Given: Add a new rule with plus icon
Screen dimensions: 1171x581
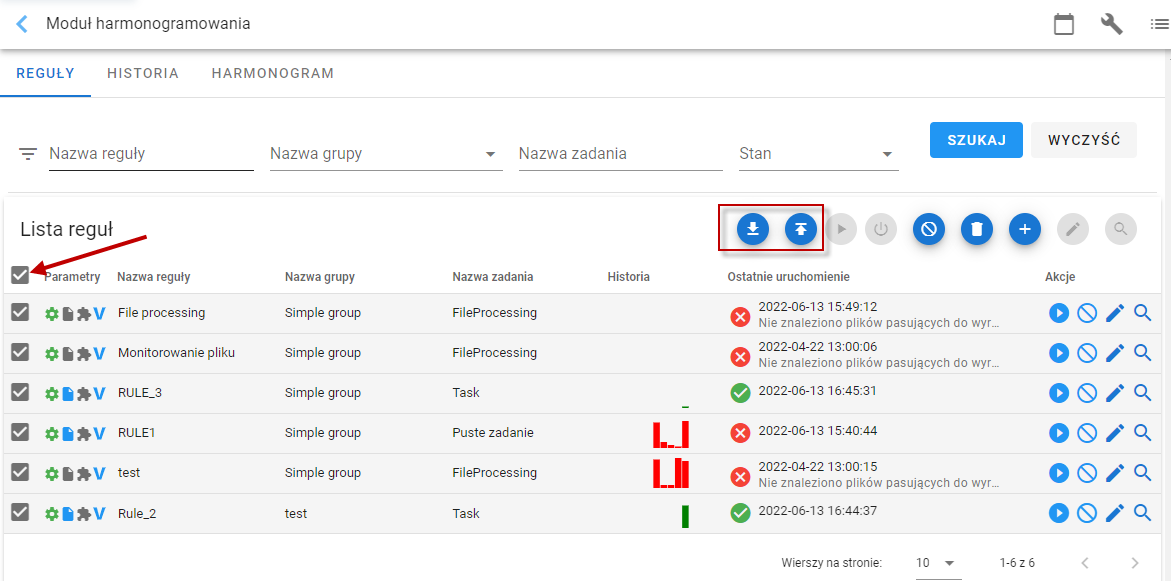Looking at the screenshot, I should click(1025, 229).
